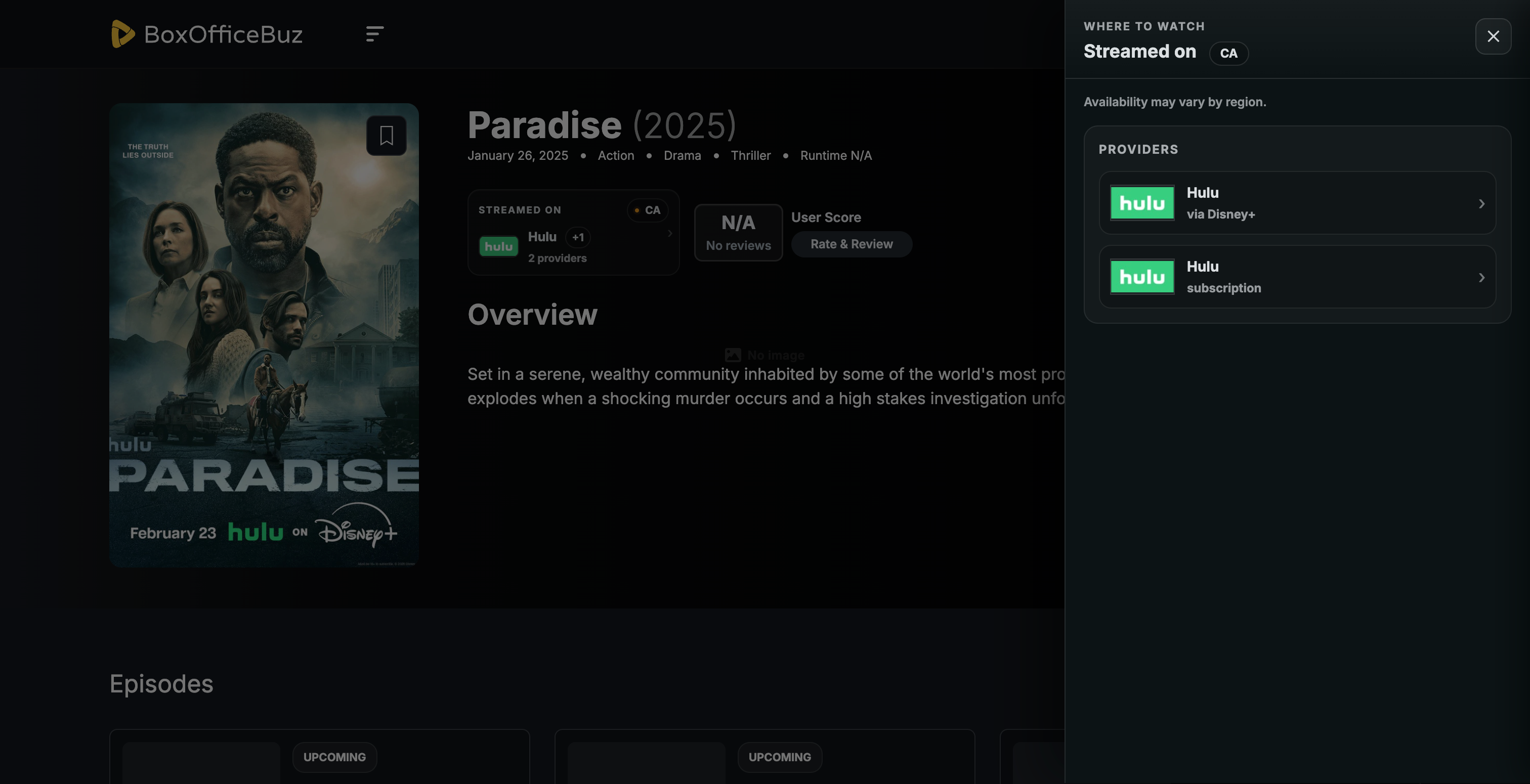1530x784 pixels.
Task: Click the +1 providers badge
Action: coord(577,238)
